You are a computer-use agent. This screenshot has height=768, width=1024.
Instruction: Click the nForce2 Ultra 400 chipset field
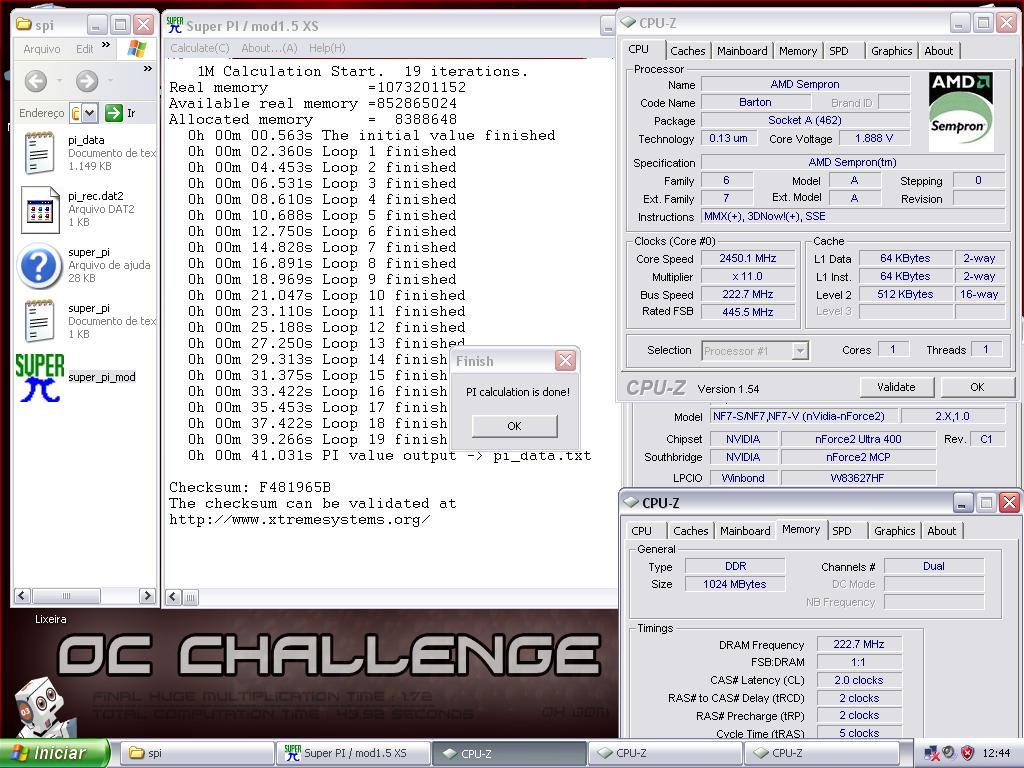pyautogui.click(x=858, y=439)
